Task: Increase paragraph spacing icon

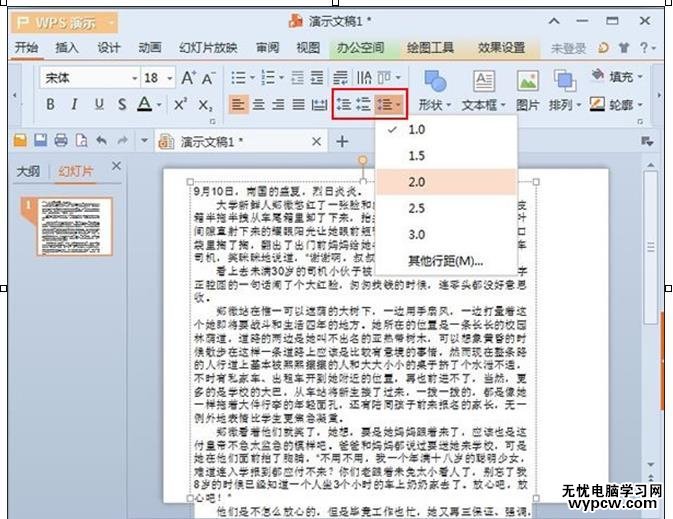Action: click(x=344, y=104)
